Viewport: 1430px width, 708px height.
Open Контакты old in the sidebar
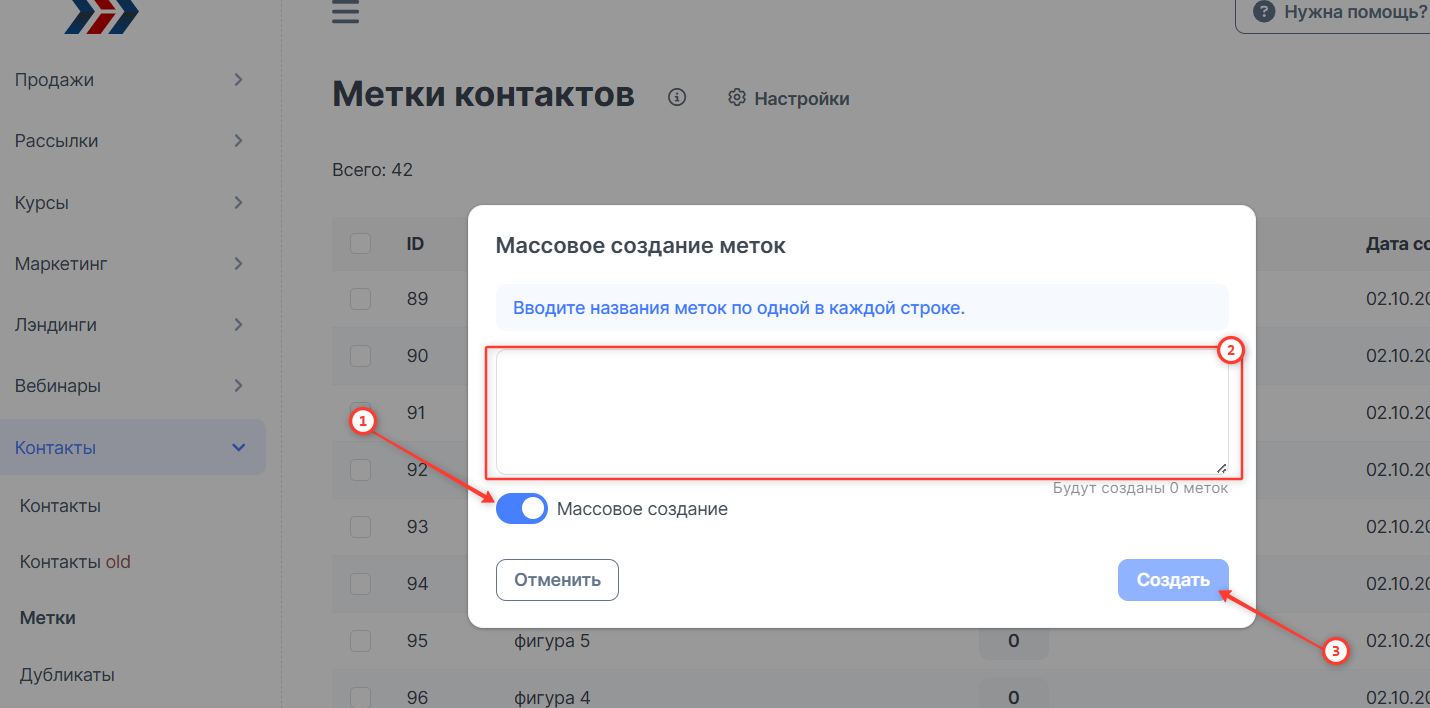[75, 562]
